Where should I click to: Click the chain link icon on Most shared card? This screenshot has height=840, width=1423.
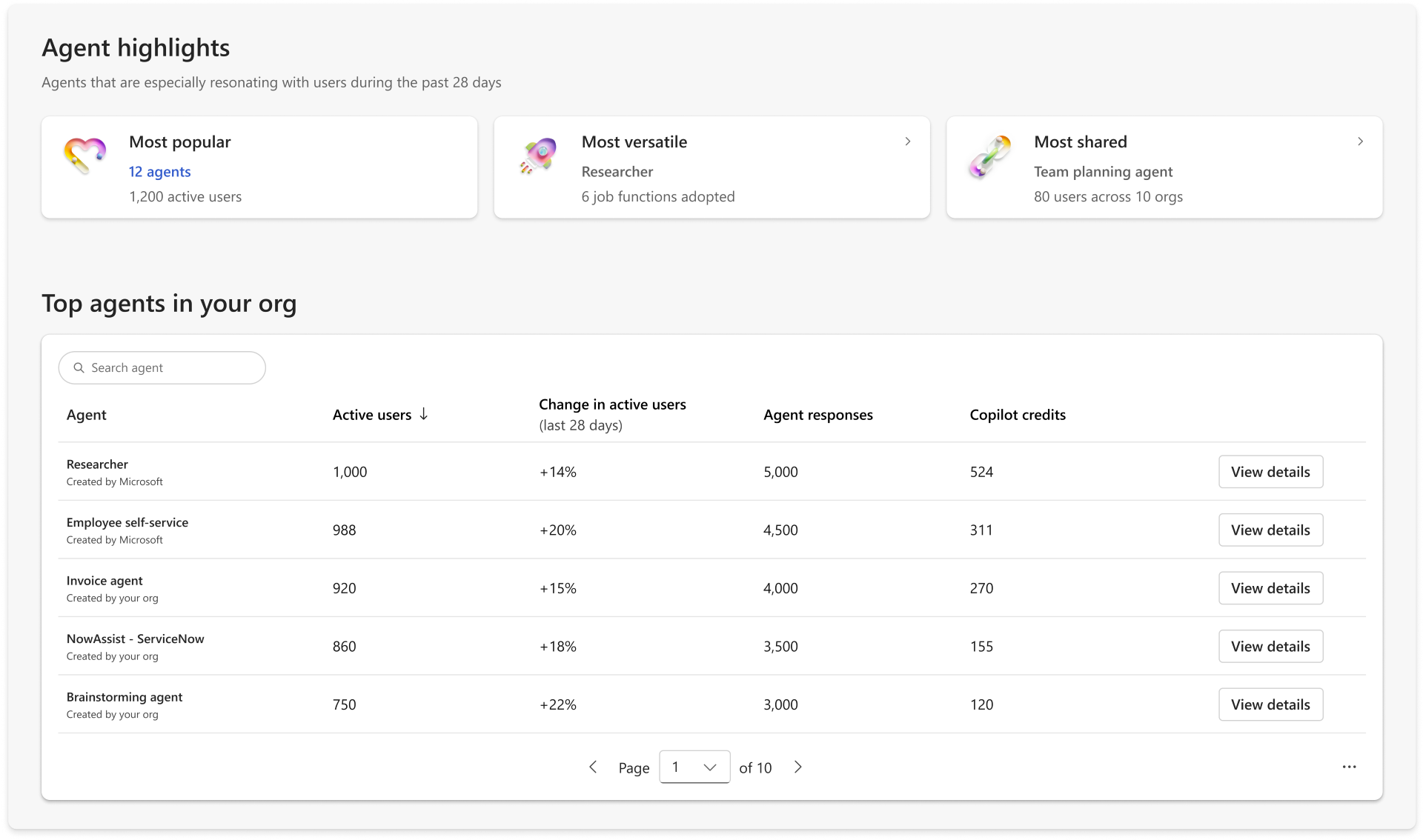click(x=990, y=156)
